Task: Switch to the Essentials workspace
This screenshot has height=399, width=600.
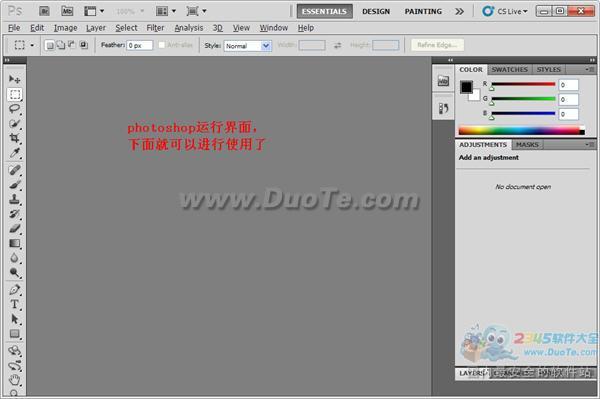Action: click(x=324, y=11)
